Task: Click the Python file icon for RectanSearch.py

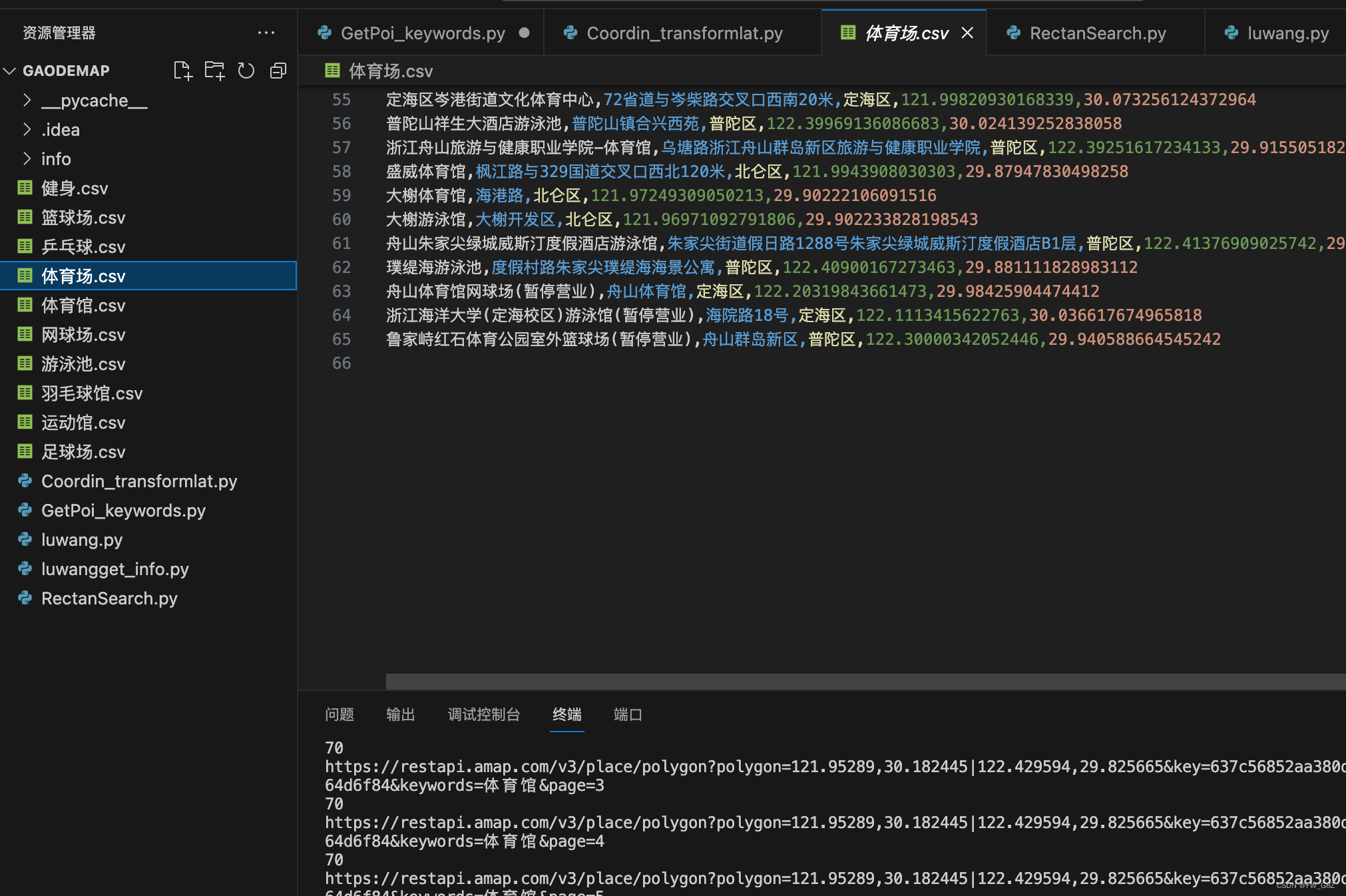Action: tap(24, 597)
